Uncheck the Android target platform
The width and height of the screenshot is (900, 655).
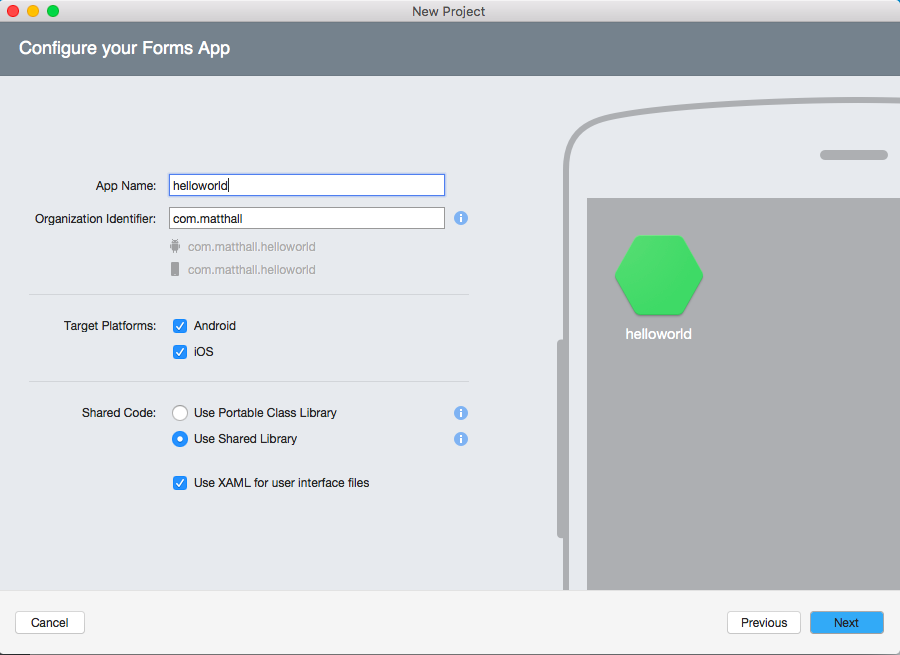[180, 326]
